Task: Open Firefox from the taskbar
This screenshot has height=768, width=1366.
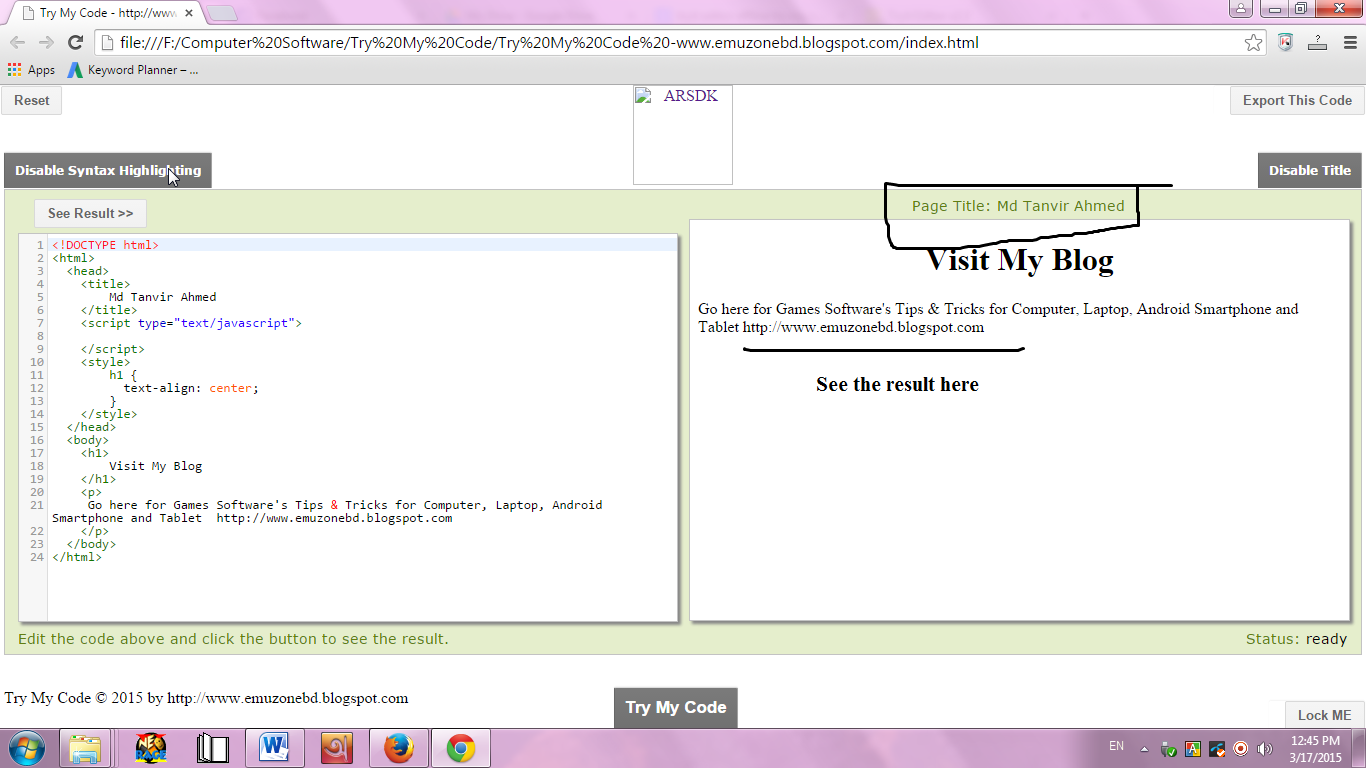Action: 398,748
